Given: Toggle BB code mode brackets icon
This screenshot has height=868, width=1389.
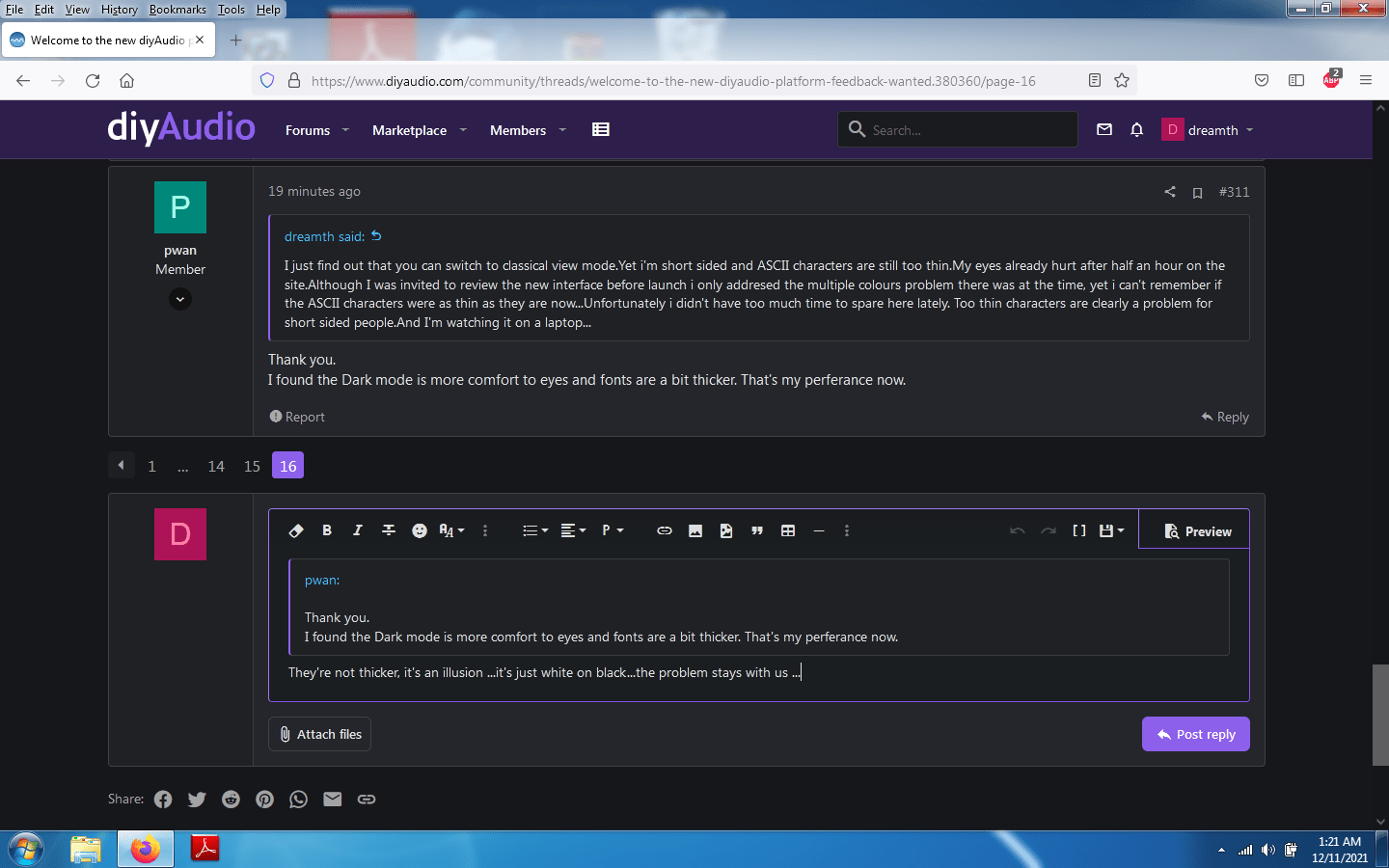Looking at the screenshot, I should [1079, 530].
